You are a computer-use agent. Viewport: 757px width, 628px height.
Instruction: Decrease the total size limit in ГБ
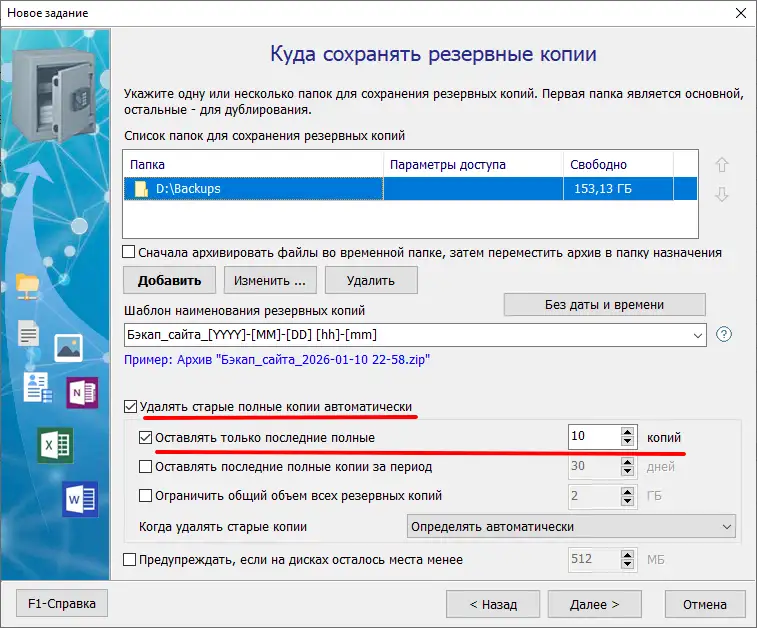(627, 501)
